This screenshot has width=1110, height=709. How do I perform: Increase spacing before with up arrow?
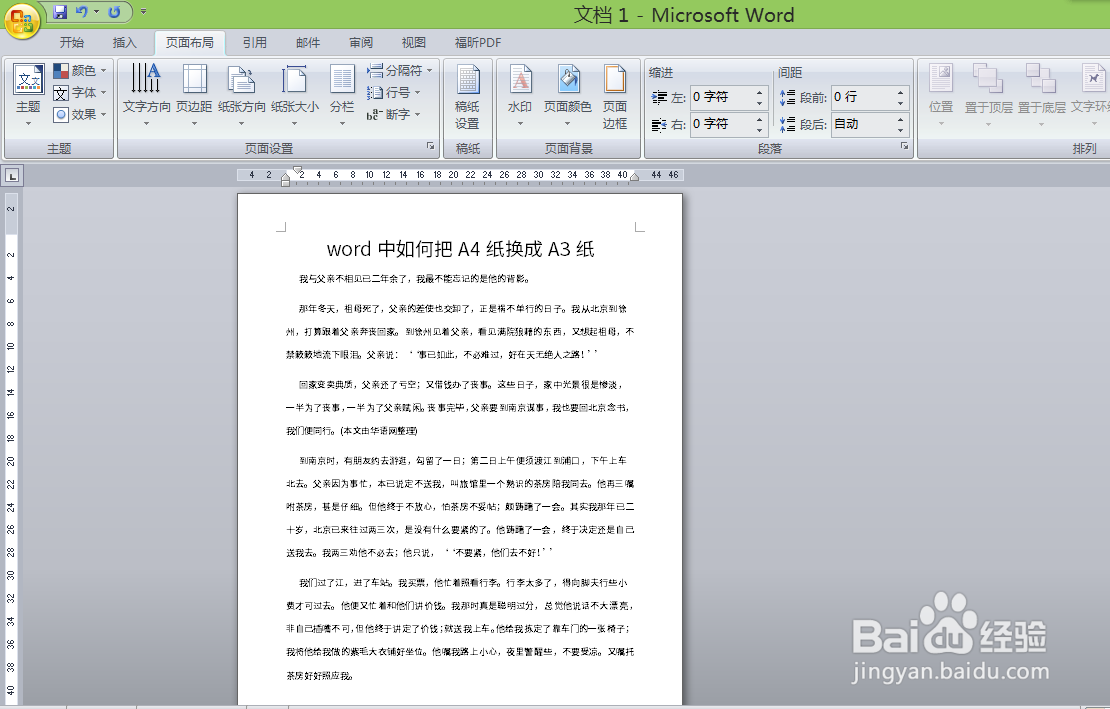click(x=900, y=91)
